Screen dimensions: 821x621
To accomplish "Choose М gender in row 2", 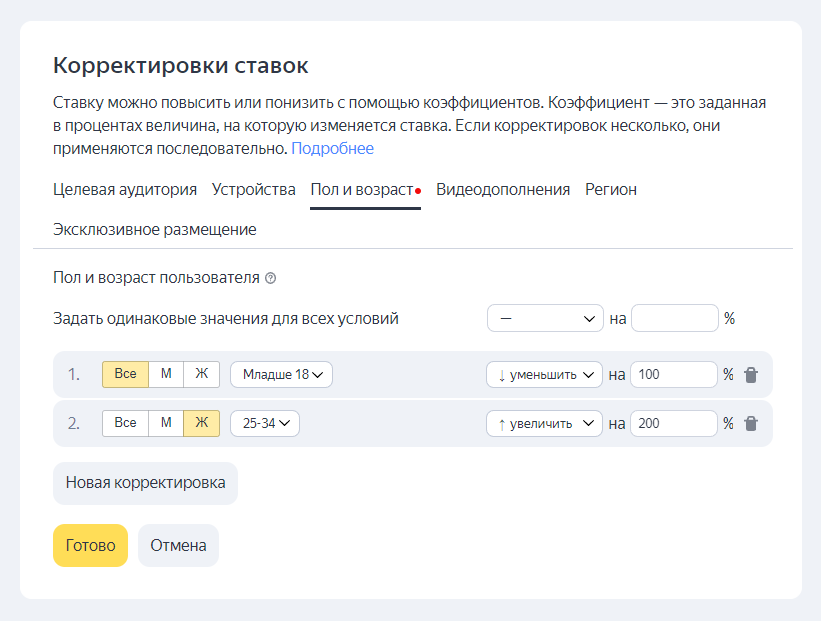I will [166, 423].
